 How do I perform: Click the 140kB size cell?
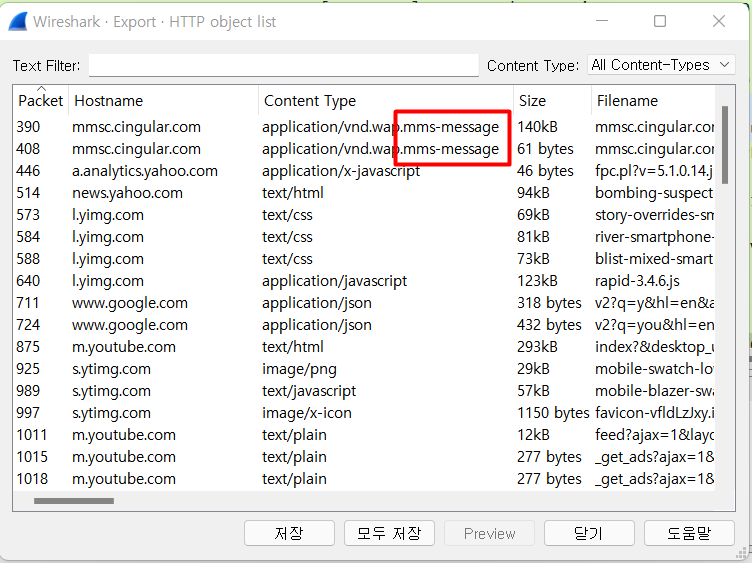pos(537,127)
